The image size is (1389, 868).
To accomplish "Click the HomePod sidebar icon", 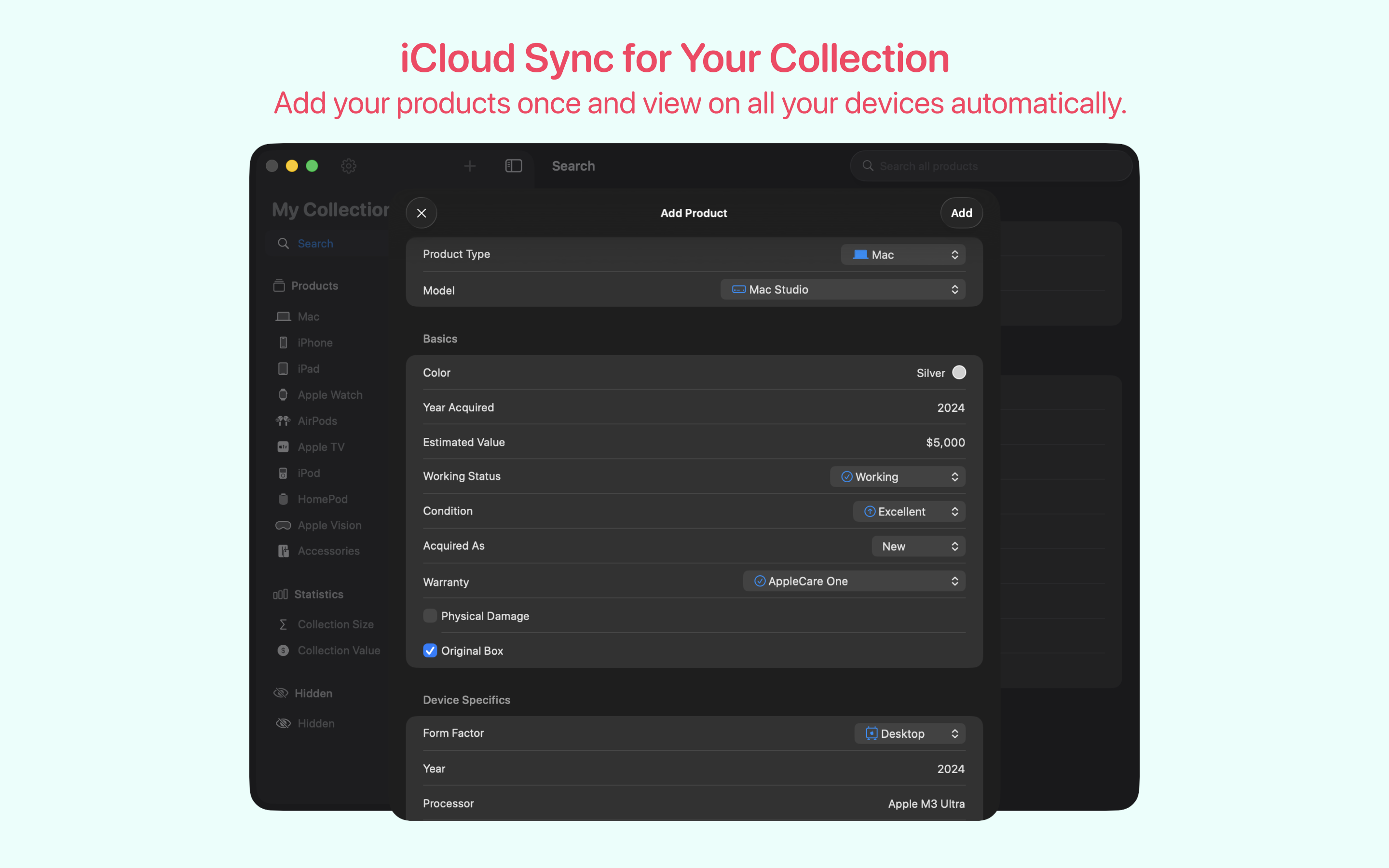I will click(283, 499).
